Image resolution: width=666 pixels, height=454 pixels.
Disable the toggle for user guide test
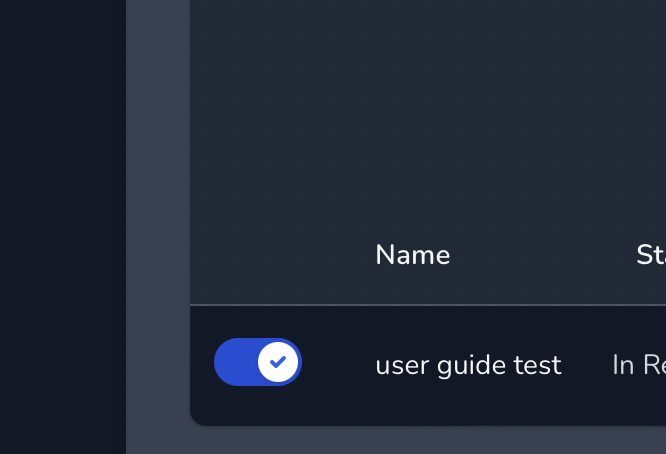[257, 362]
